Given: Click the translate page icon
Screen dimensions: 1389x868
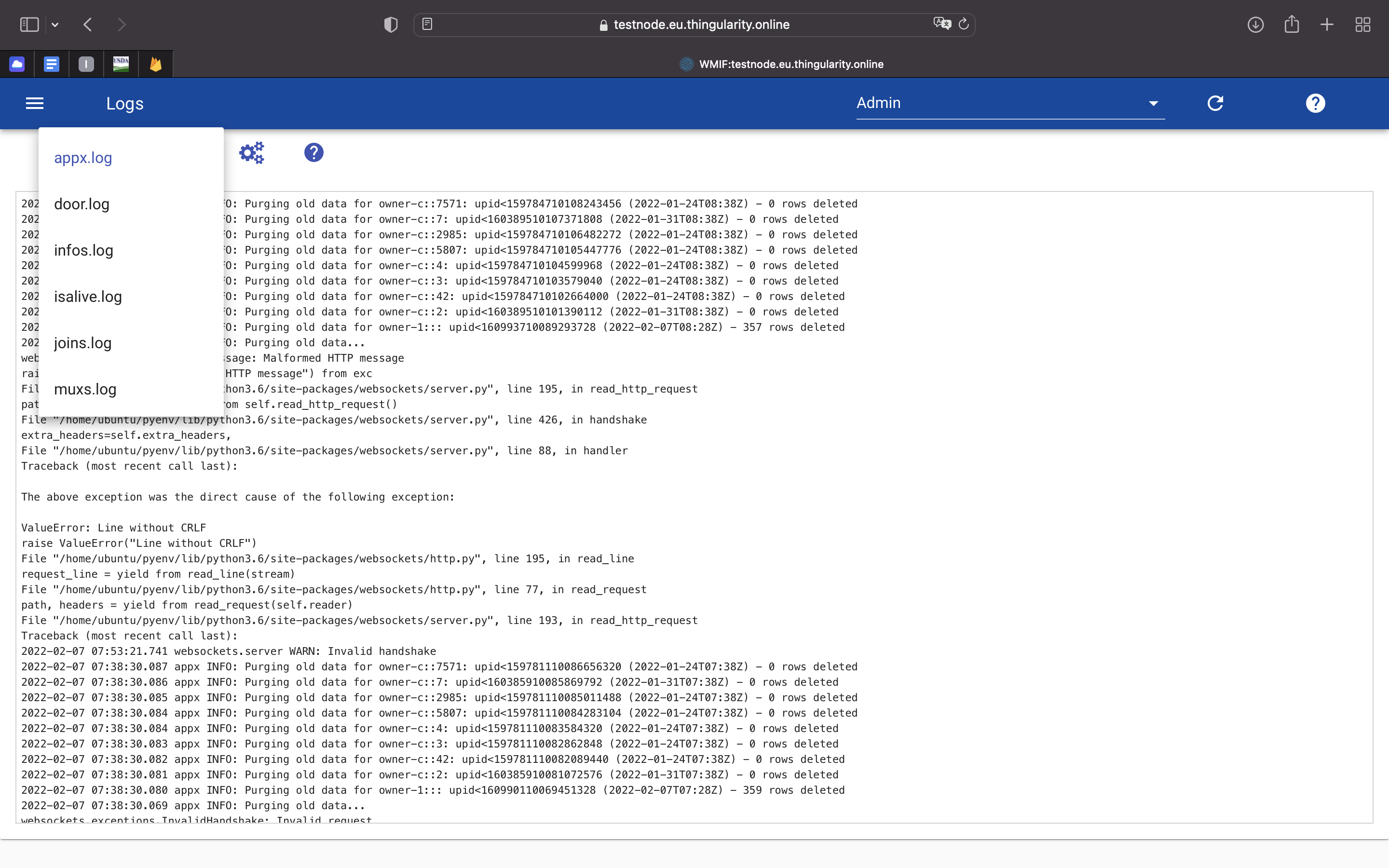Looking at the screenshot, I should tap(941, 24).
